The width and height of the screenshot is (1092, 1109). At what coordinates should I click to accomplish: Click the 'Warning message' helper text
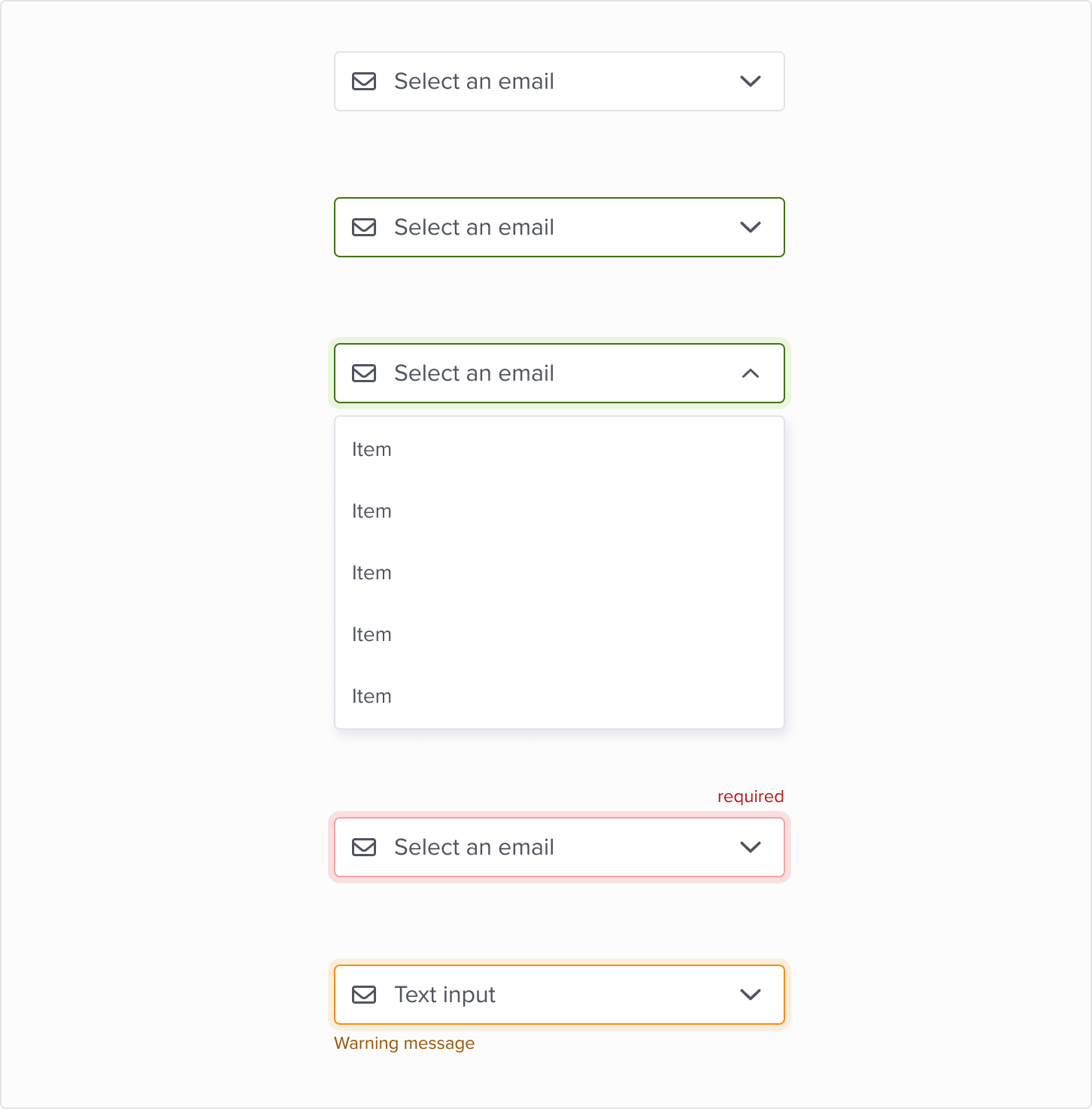(404, 1044)
